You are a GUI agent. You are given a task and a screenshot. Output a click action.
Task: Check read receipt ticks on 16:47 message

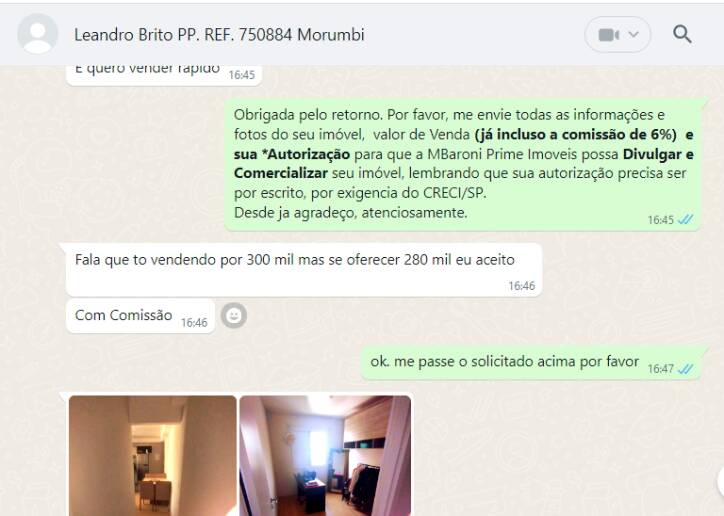[685, 369]
